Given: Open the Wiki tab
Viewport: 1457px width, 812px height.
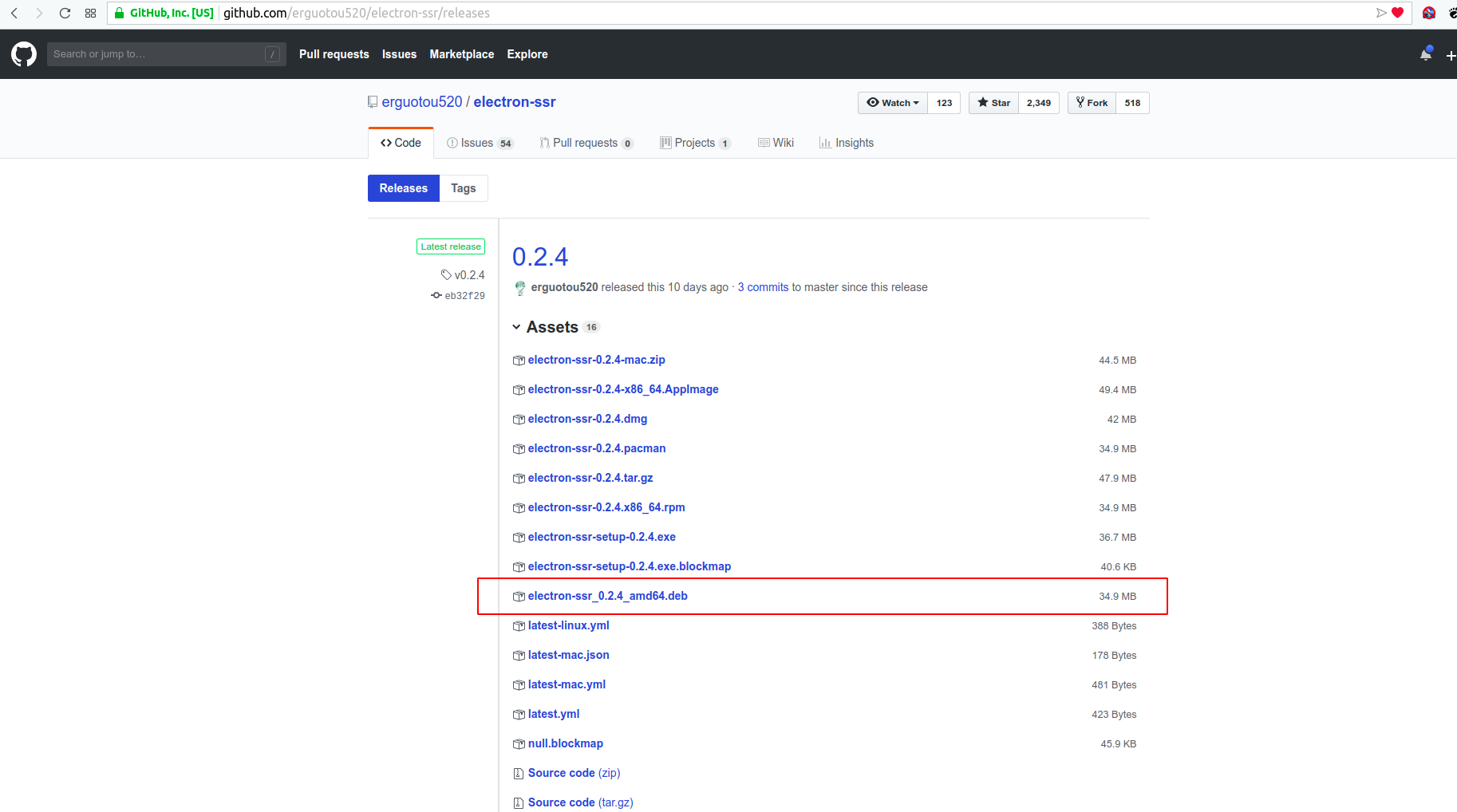Looking at the screenshot, I should coord(776,143).
